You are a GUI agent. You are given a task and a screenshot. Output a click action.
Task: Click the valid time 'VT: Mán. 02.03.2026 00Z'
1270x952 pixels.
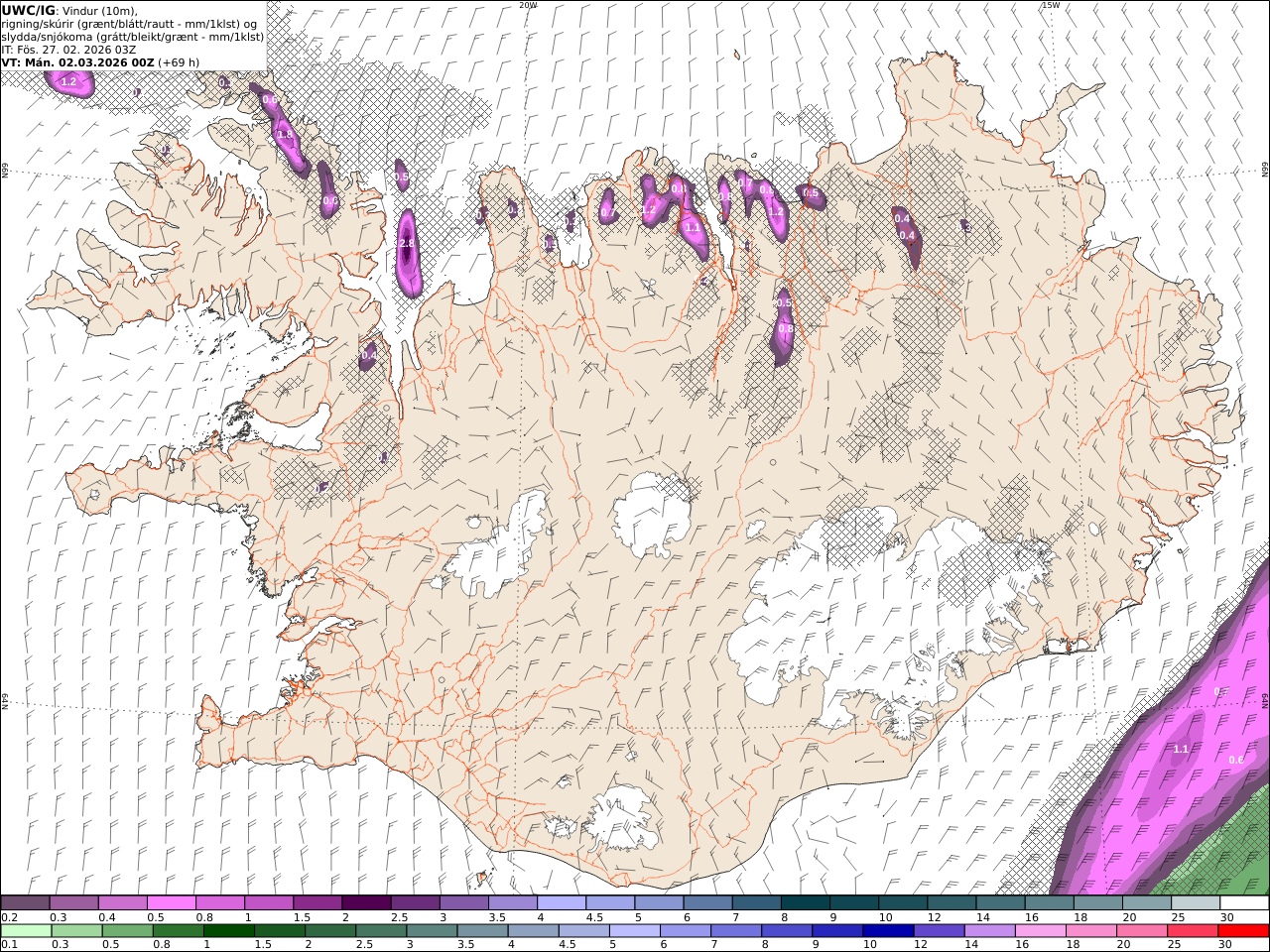[x=77, y=62]
